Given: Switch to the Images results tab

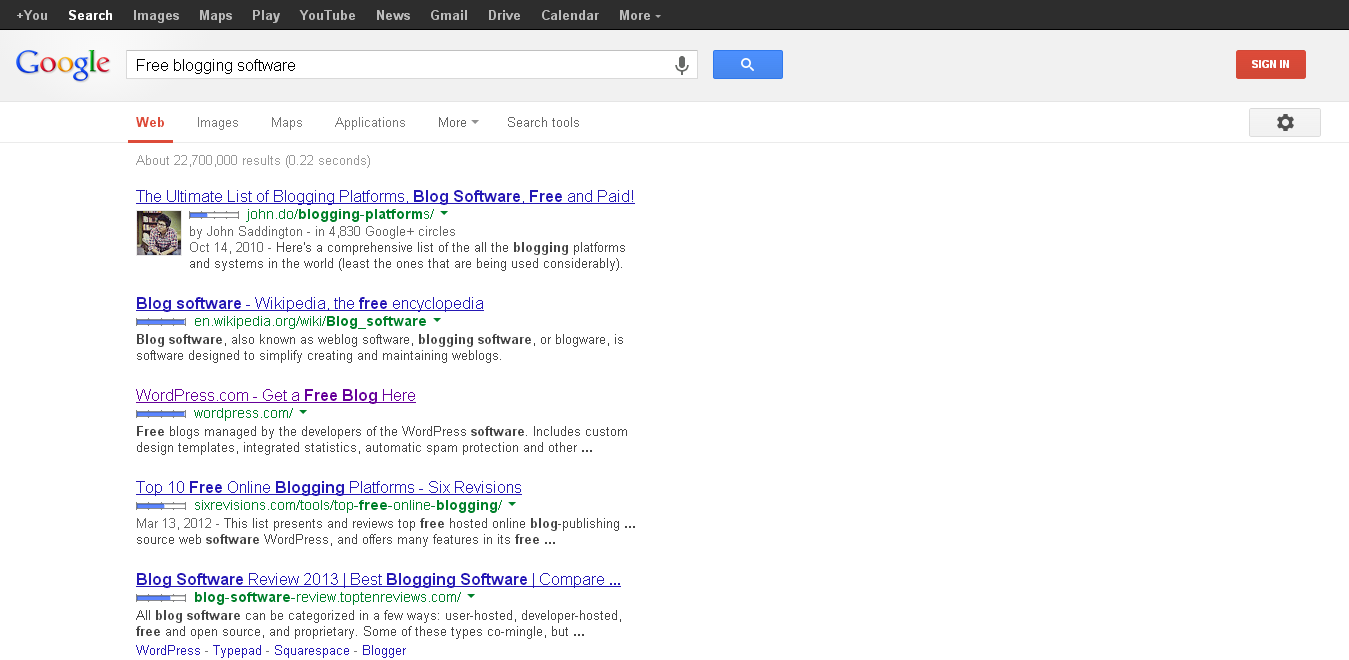Looking at the screenshot, I should [x=218, y=122].
